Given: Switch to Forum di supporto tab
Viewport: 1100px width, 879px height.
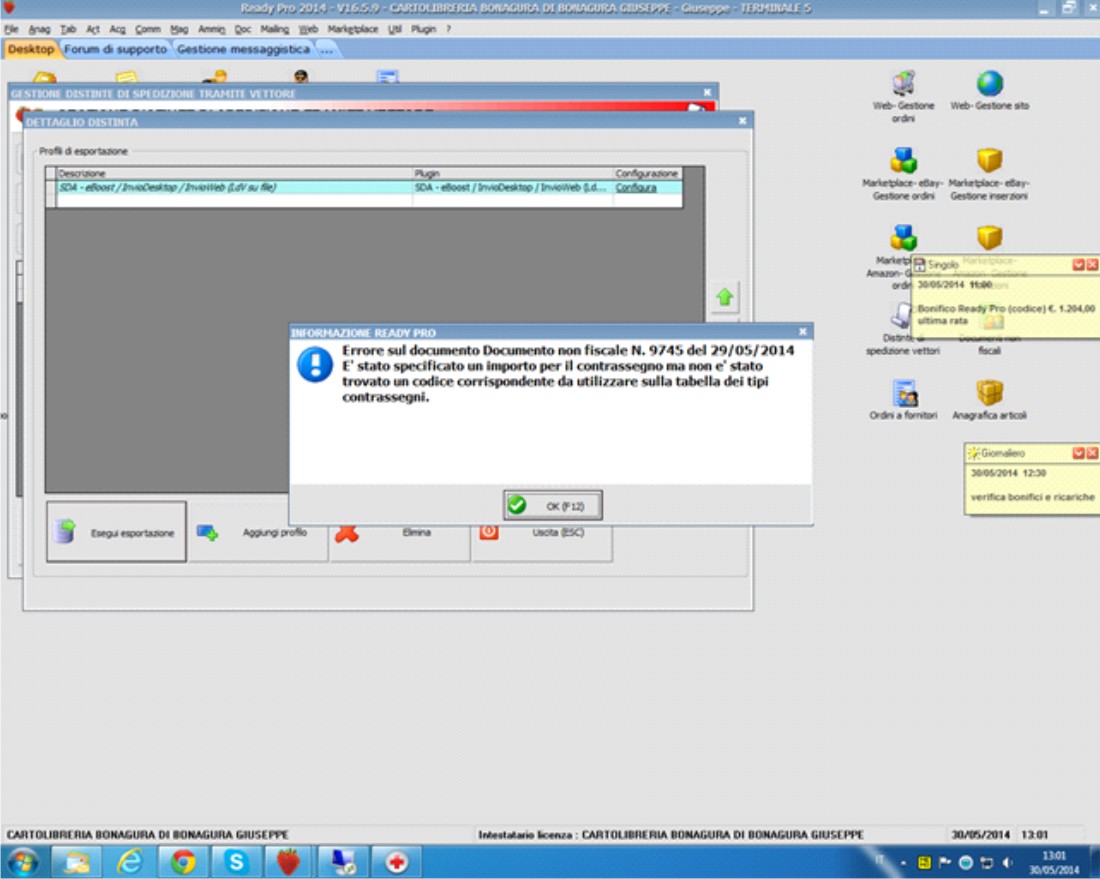Looking at the screenshot, I should (116, 49).
